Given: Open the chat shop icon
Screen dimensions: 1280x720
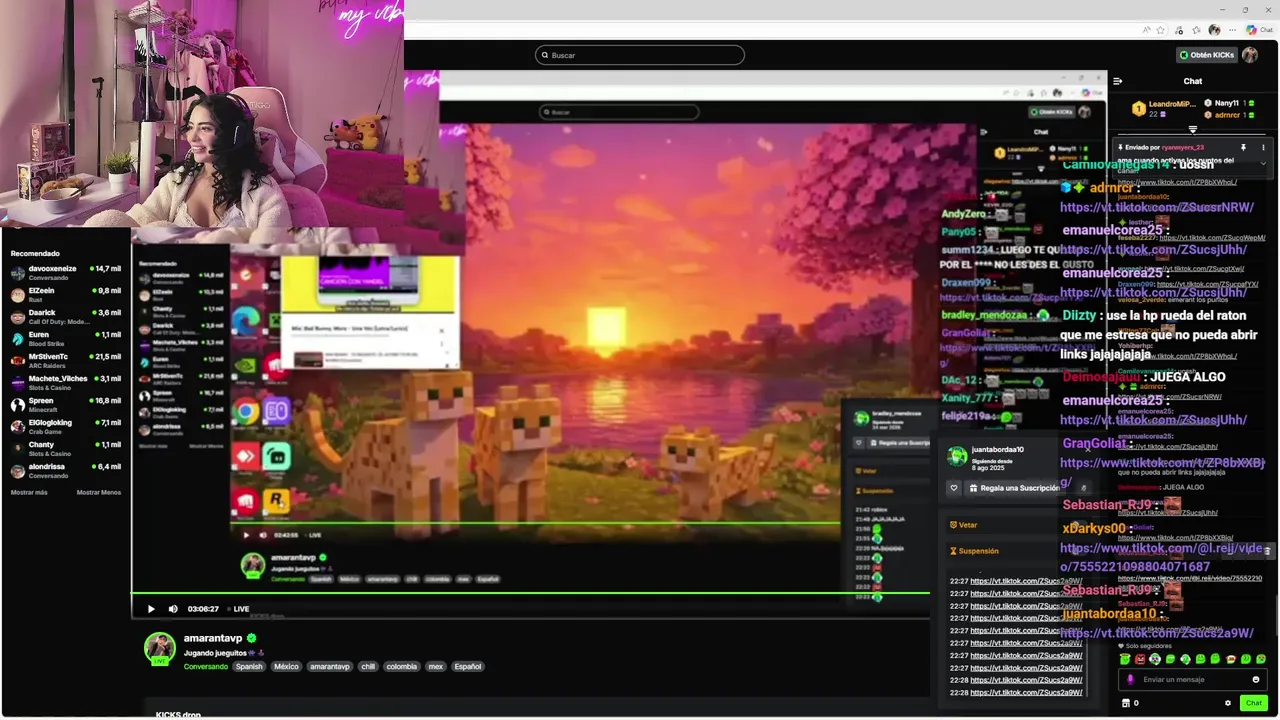Looking at the screenshot, I should click(1126, 703).
